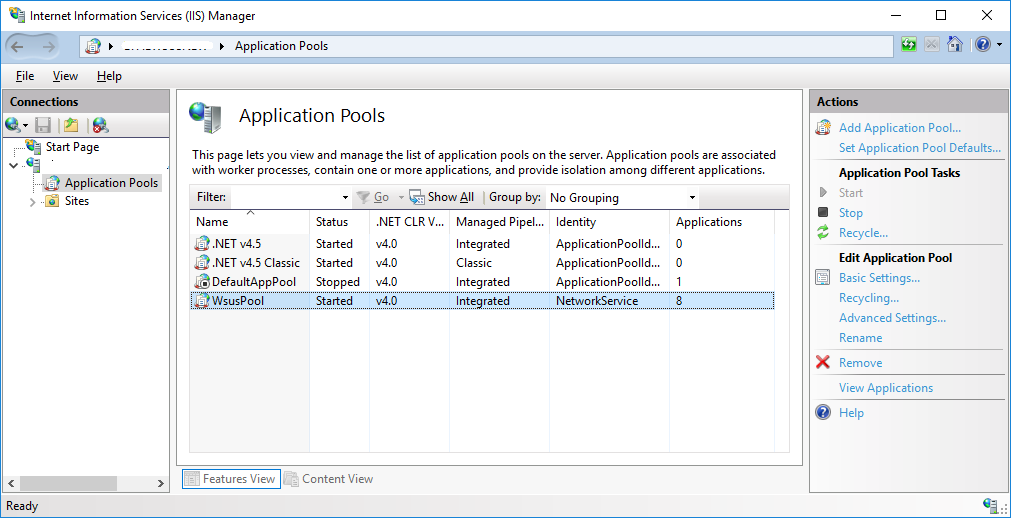The image size is (1011, 518).
Task: Click the .NET v4.5 pool icon
Action: 202,244
